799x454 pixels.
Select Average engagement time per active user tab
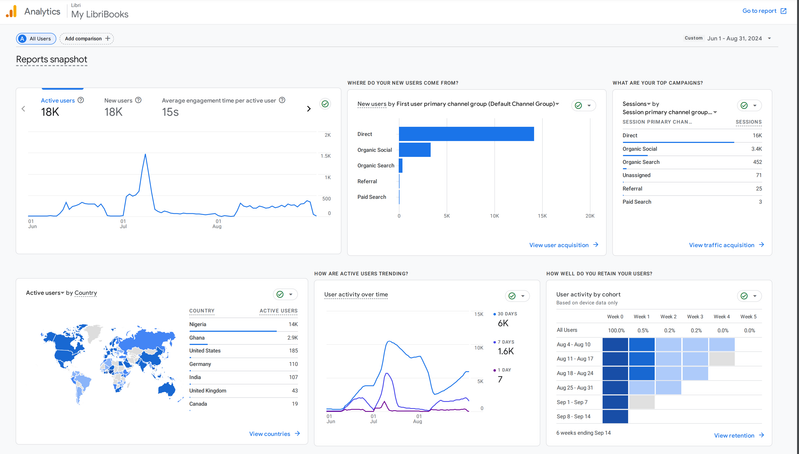tap(223, 107)
